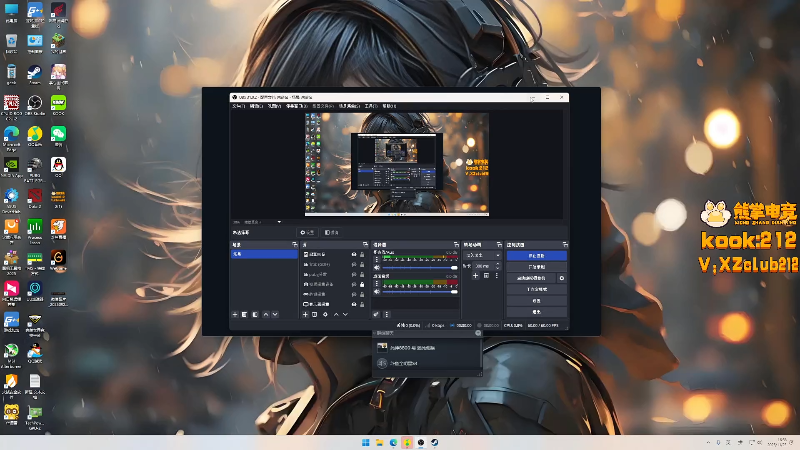
Task: Move the selected source up
Action: click(336, 315)
